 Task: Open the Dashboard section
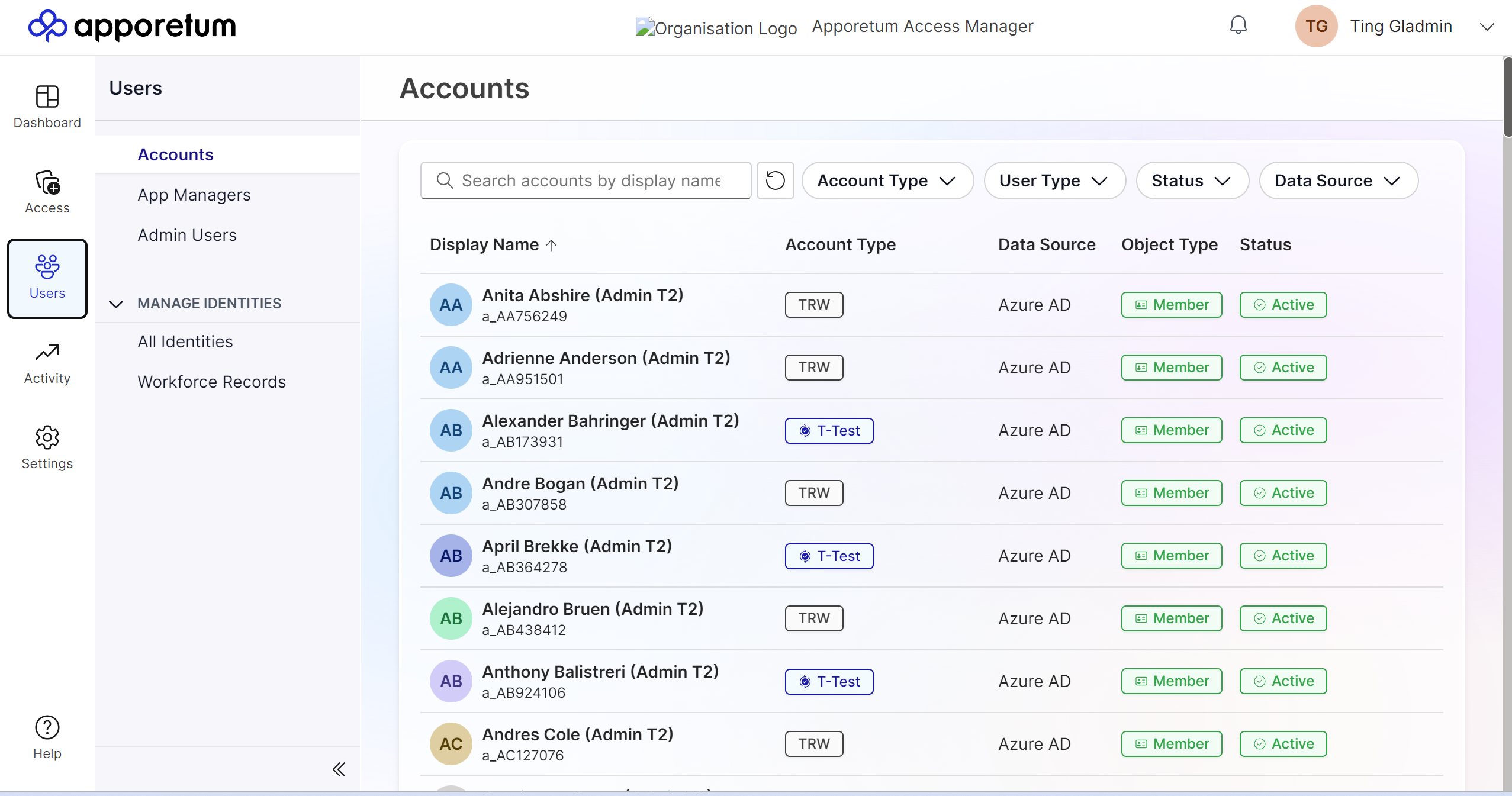point(47,107)
